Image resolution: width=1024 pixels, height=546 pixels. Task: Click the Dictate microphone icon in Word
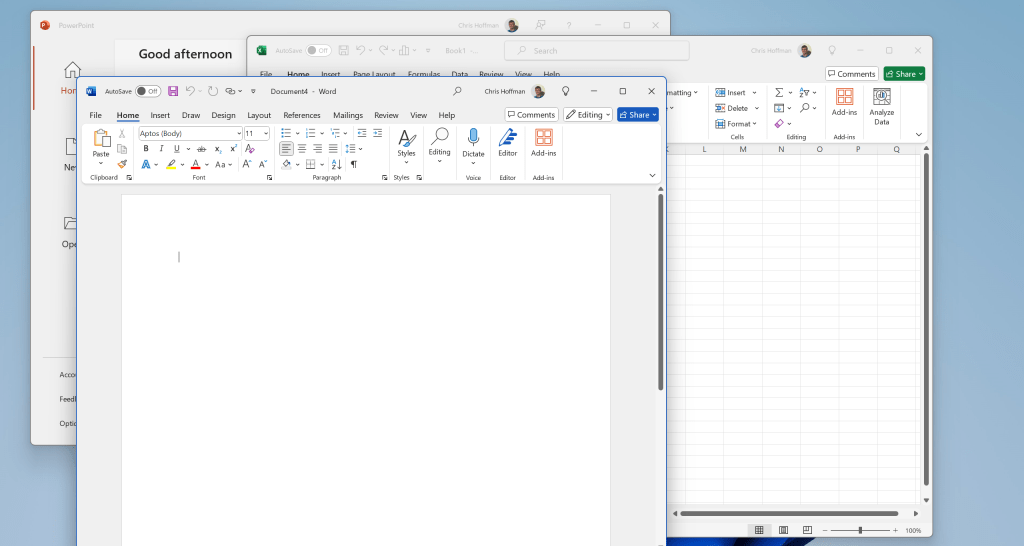point(473,138)
